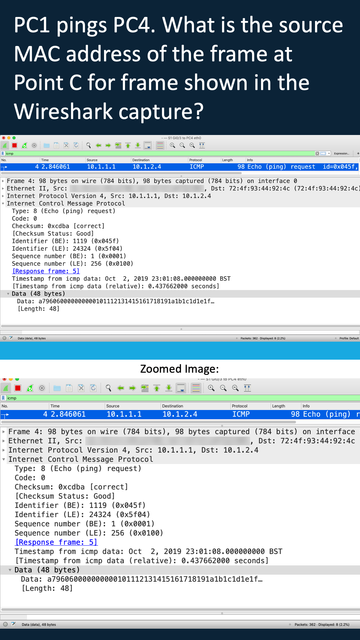The width and height of the screenshot is (360, 640).
Task: Reset text to normal size in zoomed image
Action: coord(235,388)
